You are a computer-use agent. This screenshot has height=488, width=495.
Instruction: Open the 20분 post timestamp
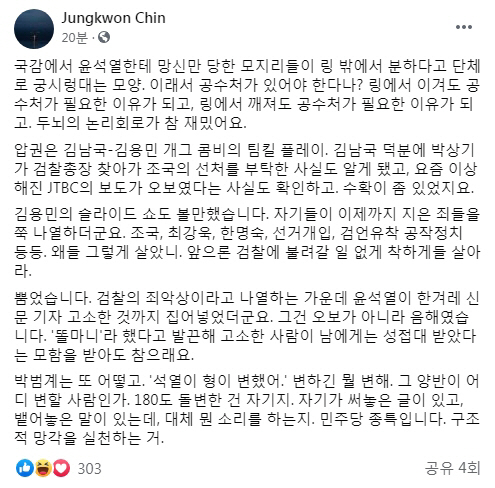74,38
